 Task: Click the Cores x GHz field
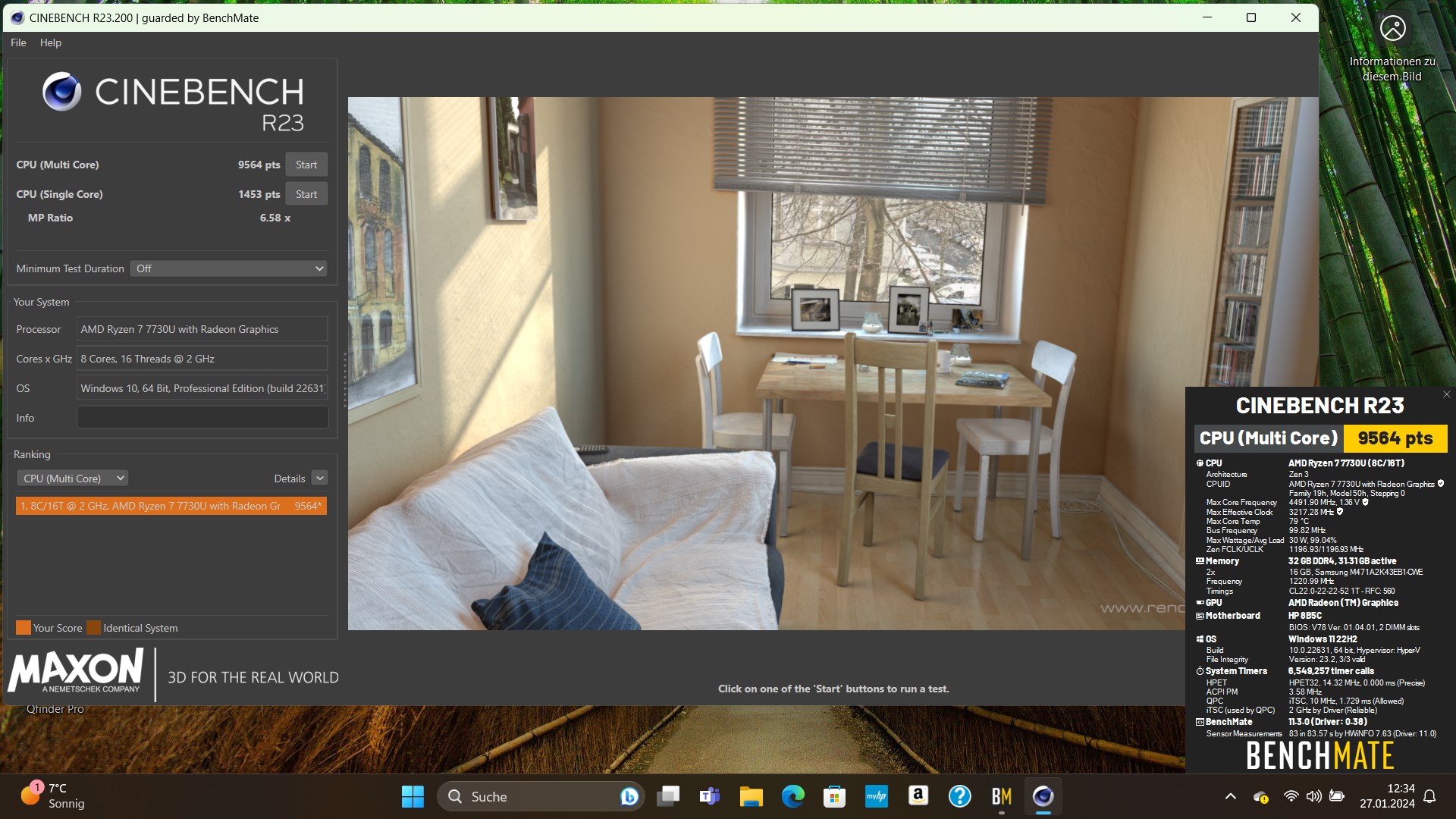202,359
